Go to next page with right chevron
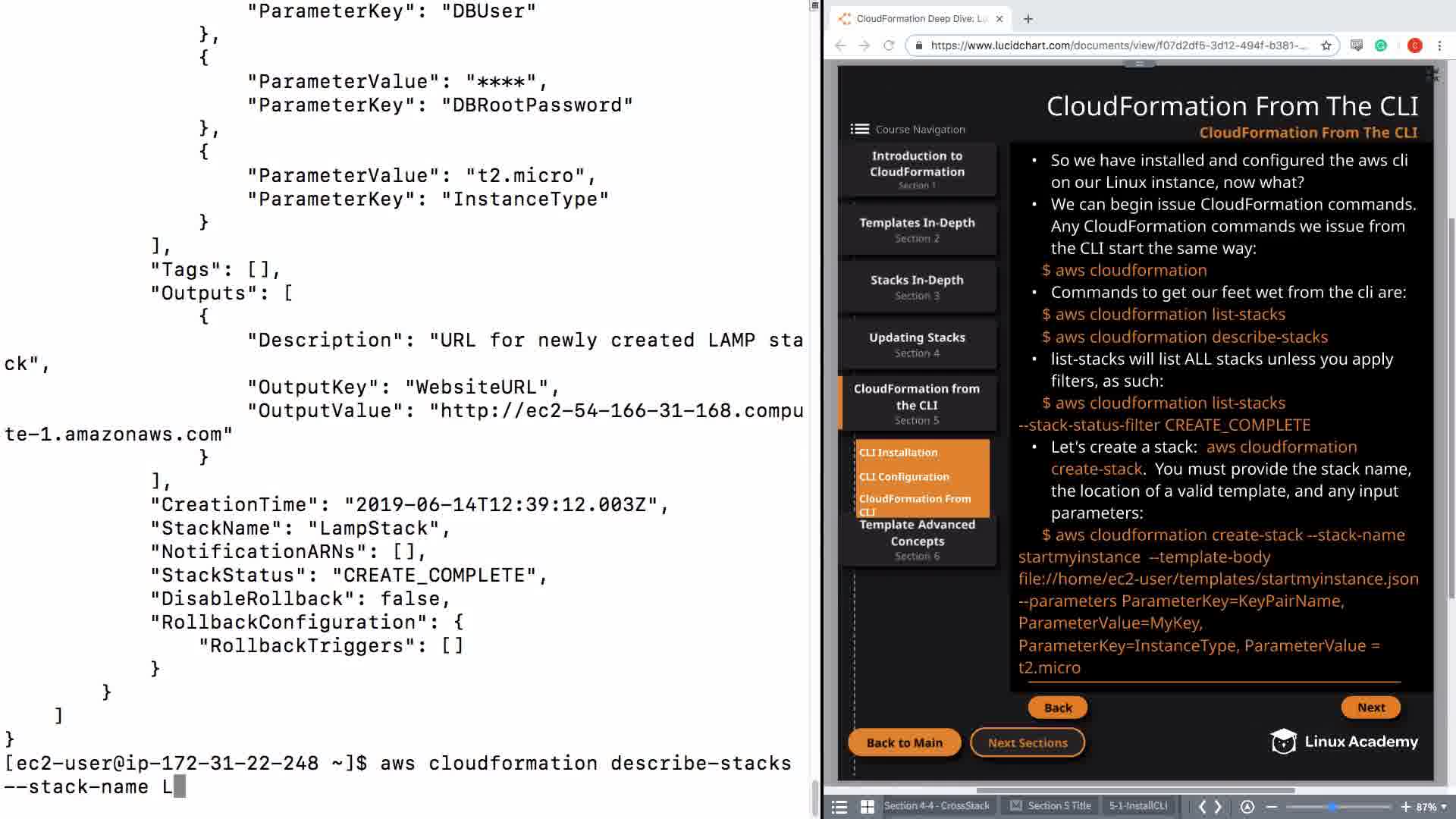 tap(1219, 807)
